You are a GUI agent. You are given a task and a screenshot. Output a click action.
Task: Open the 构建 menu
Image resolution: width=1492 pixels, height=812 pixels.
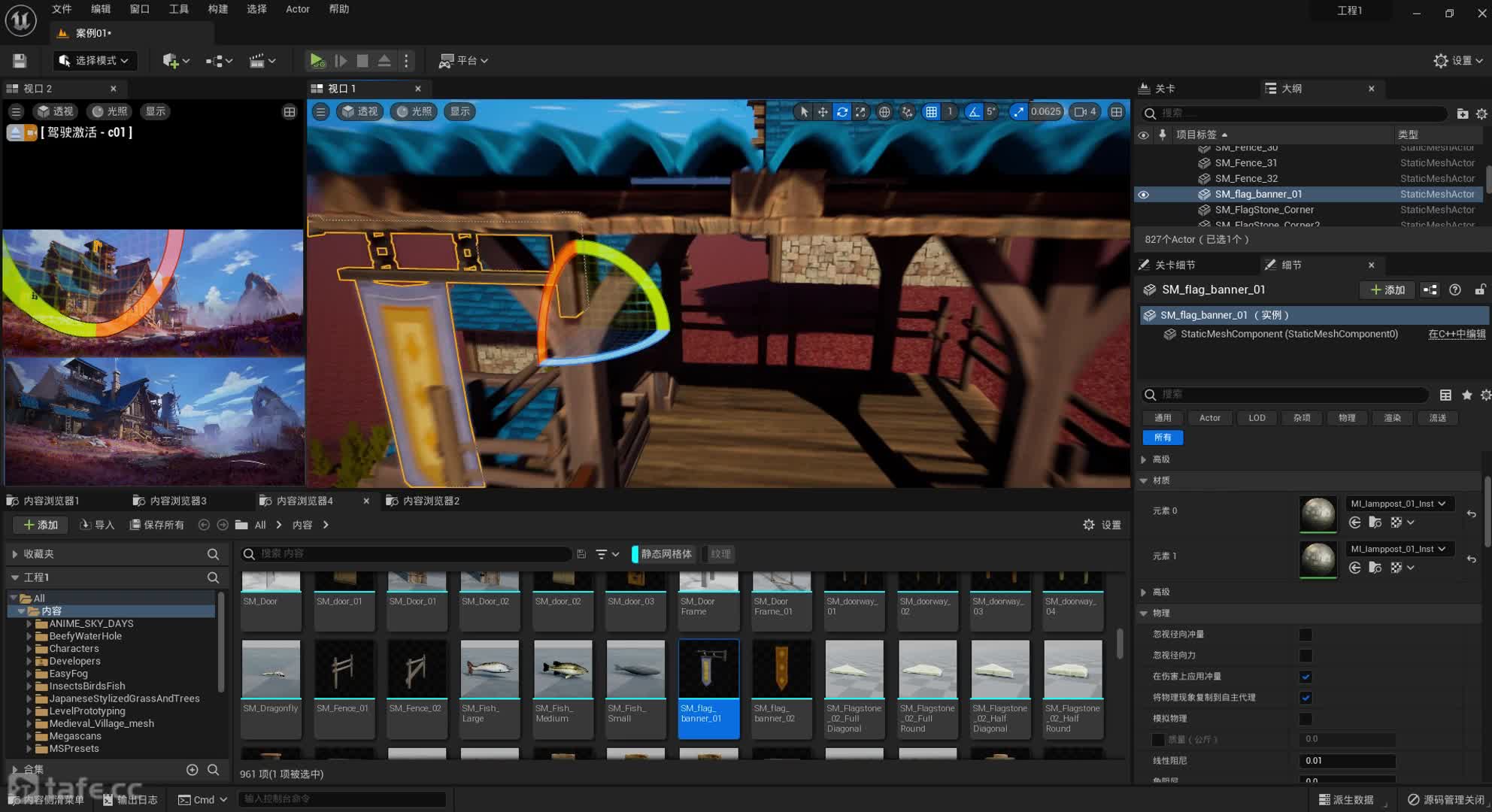click(218, 9)
